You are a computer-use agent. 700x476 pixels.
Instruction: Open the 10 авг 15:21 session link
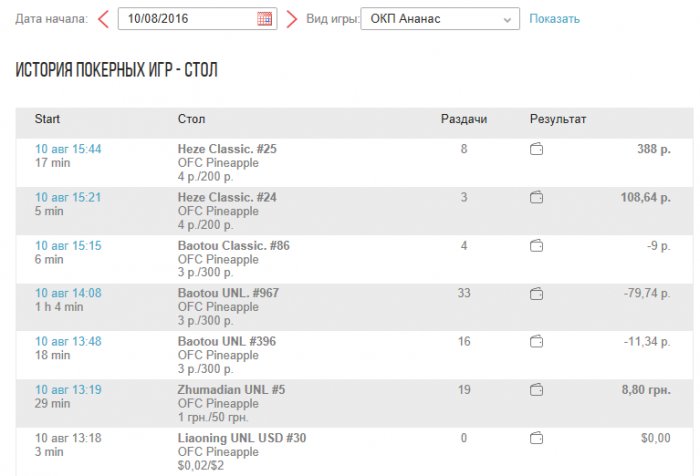[68, 197]
